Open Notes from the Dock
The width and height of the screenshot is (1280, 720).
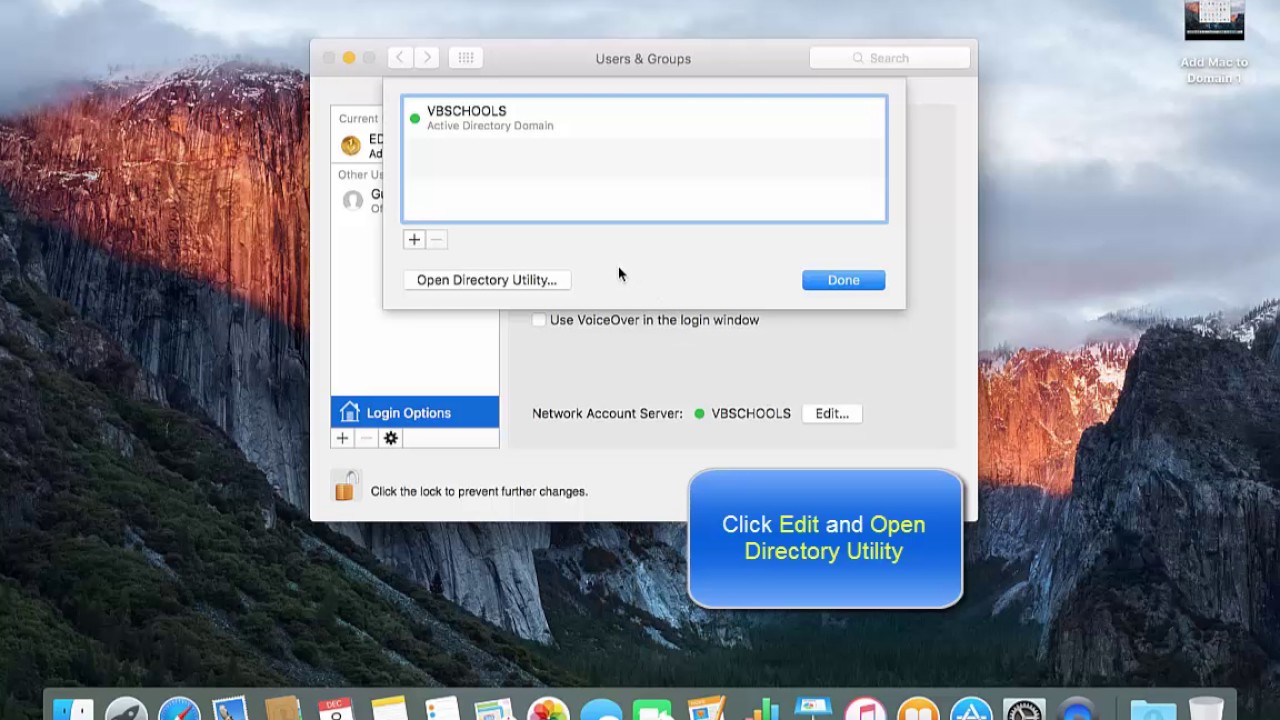389,710
